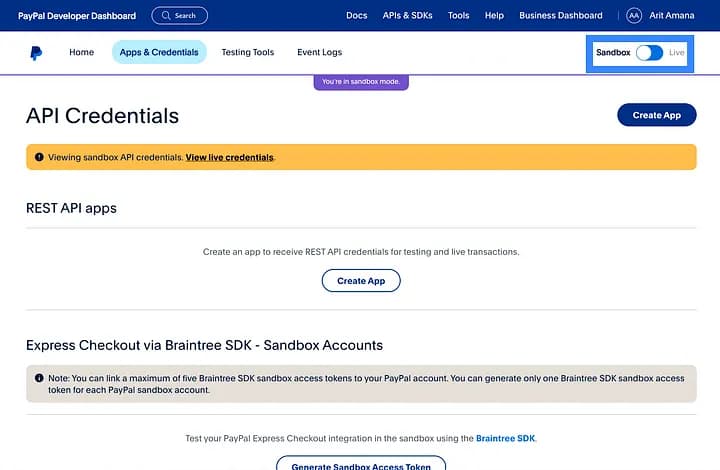Click the outlined Create App button
The width and height of the screenshot is (720, 470).
point(361,281)
